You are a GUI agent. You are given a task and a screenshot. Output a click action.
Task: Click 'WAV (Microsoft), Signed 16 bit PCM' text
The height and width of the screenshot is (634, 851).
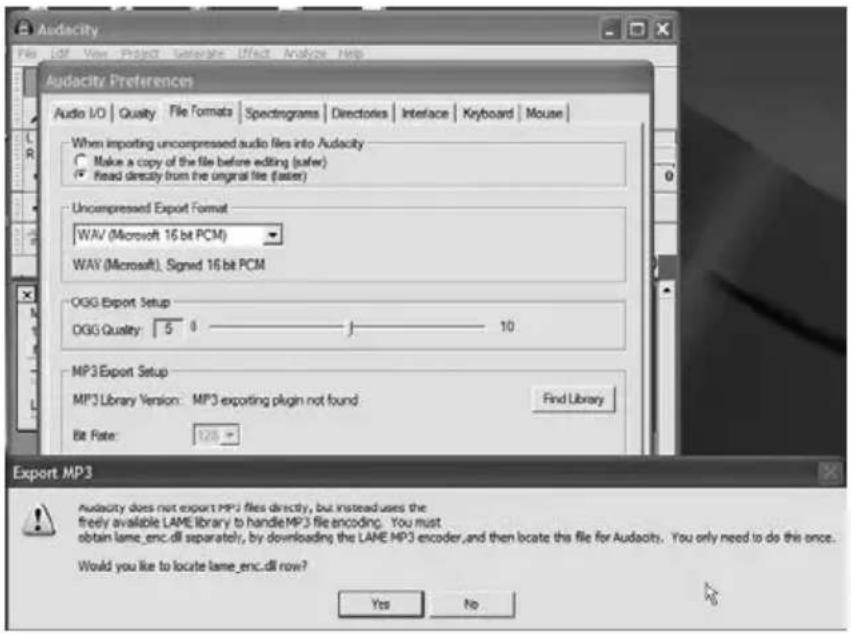[169, 264]
